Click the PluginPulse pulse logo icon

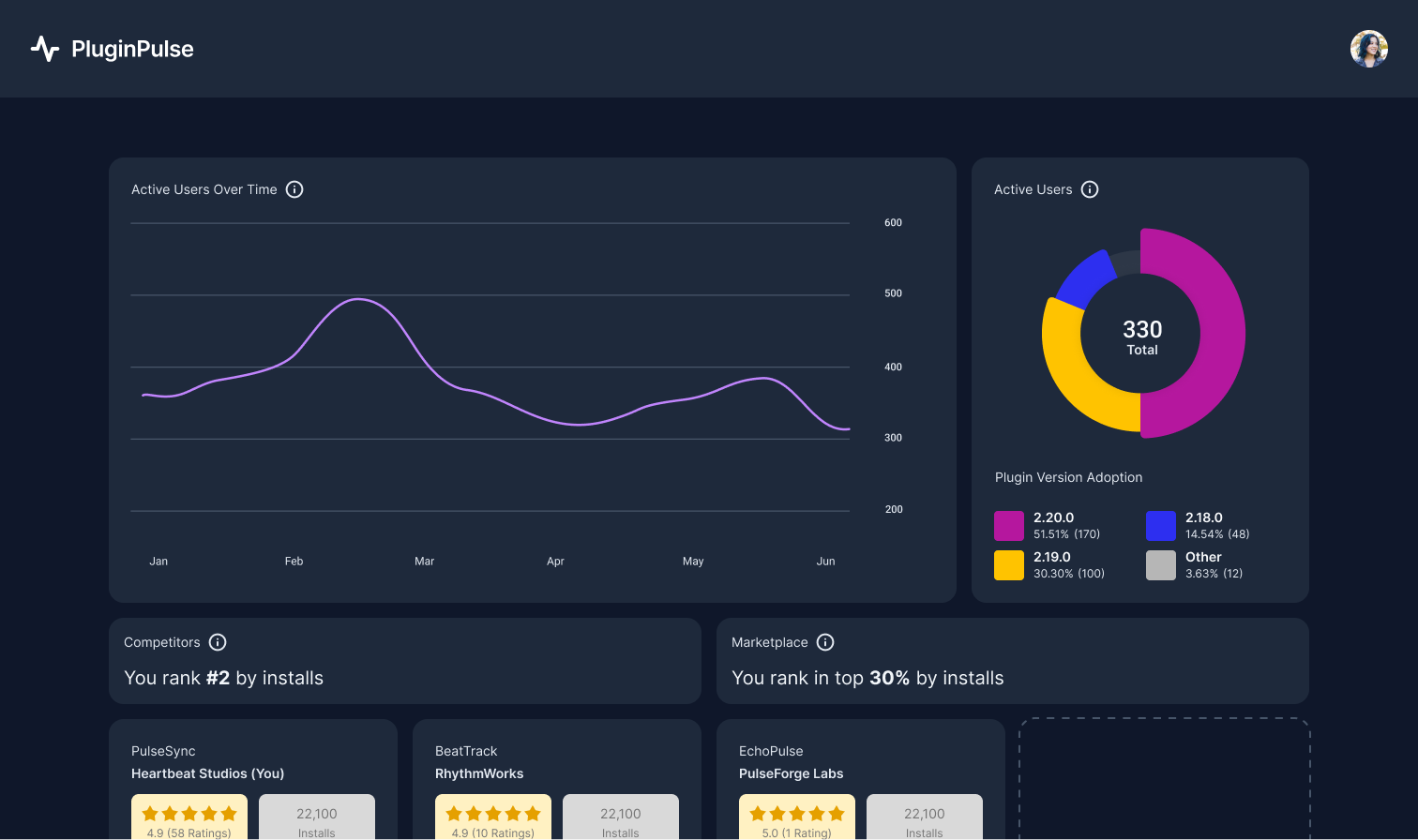tap(45, 49)
